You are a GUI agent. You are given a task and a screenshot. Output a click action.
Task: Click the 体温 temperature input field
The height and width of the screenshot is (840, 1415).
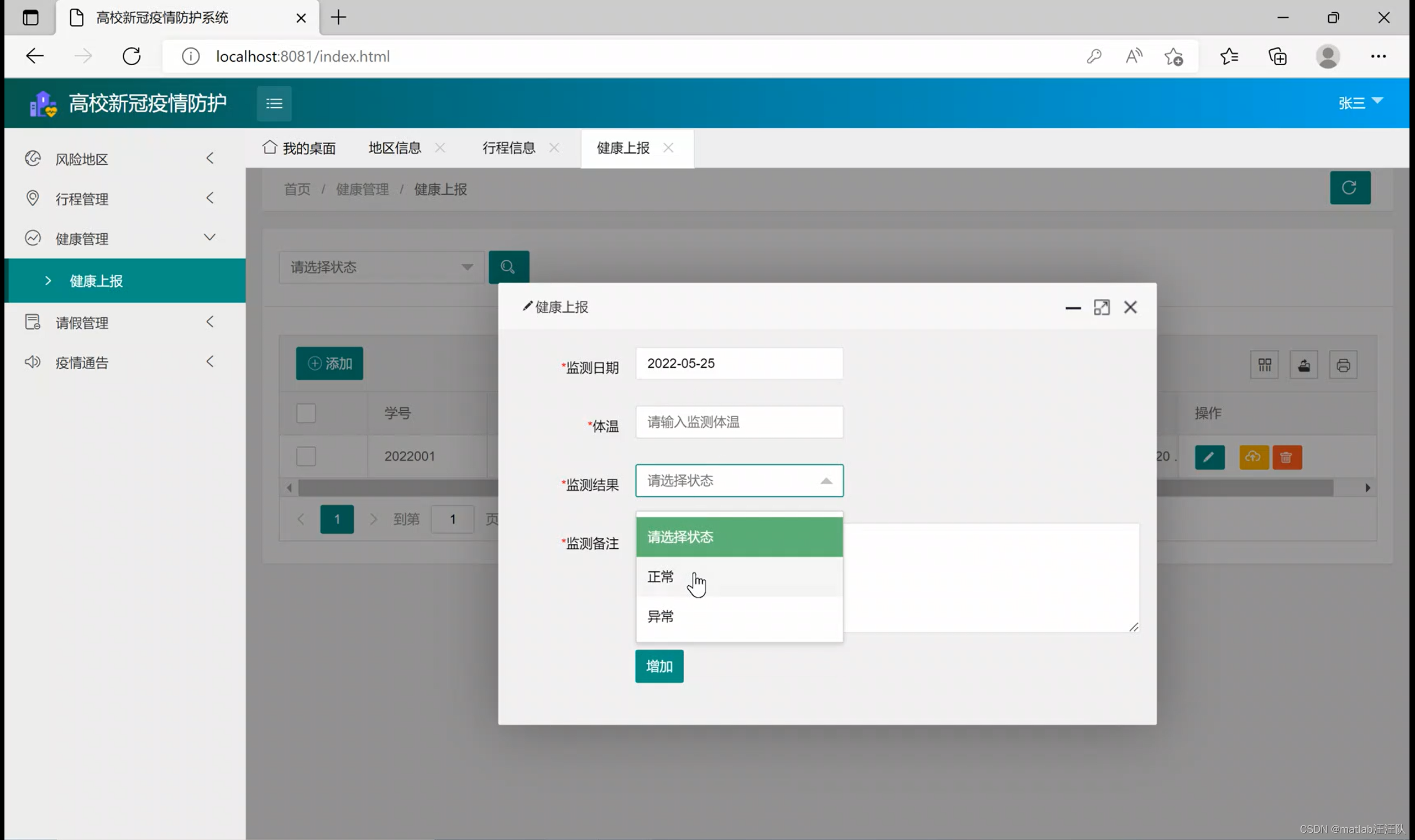[738, 422]
